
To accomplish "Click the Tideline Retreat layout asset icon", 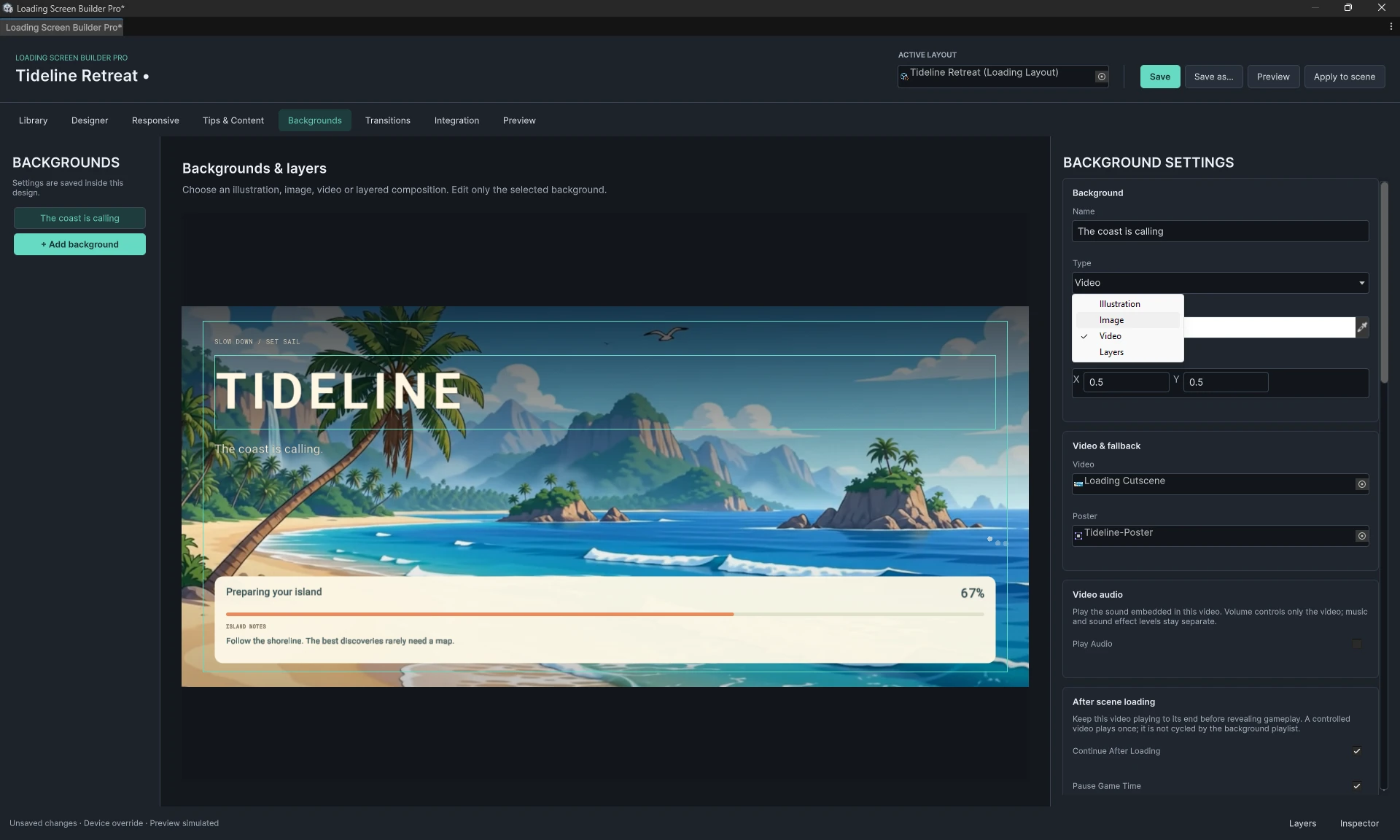I will (904, 77).
